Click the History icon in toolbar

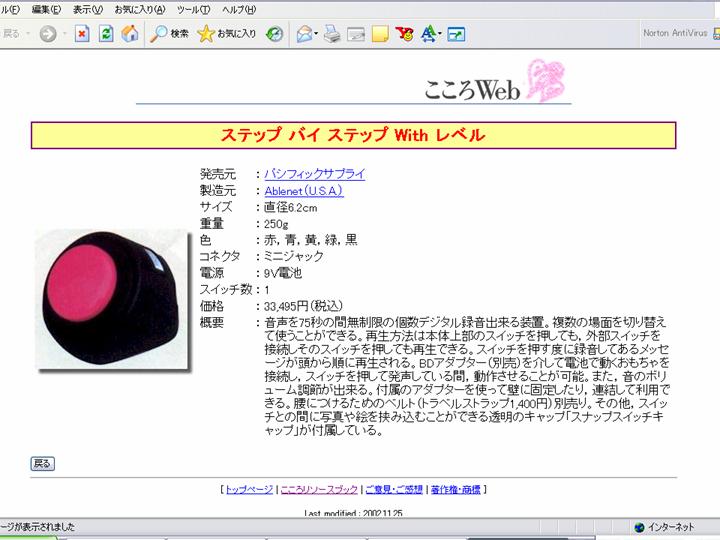pyautogui.click(x=275, y=34)
